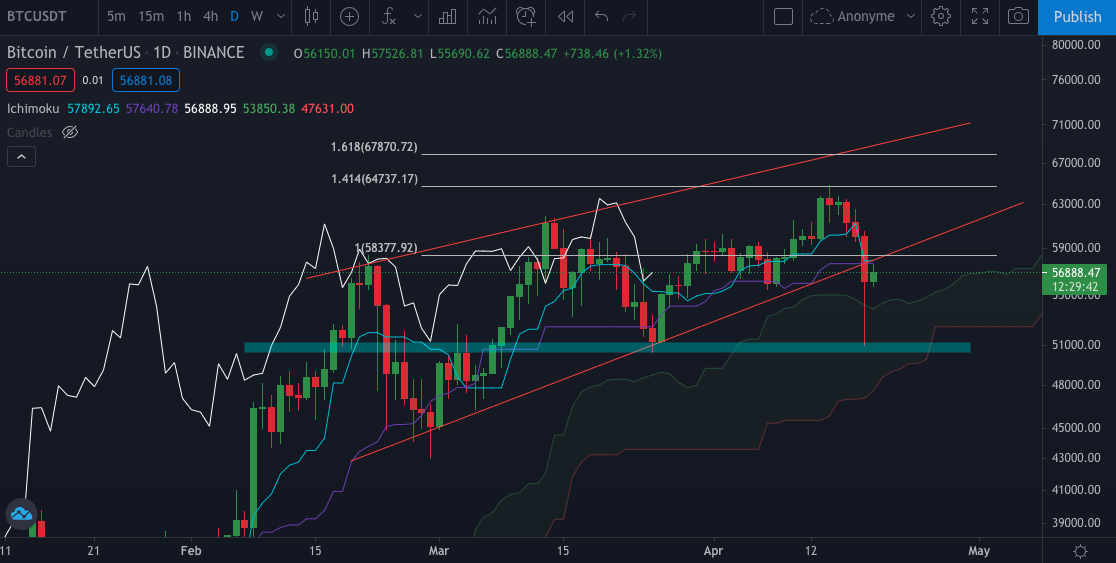This screenshot has height=563, width=1116.
Task: Publish the chart idea
Action: (1077, 16)
